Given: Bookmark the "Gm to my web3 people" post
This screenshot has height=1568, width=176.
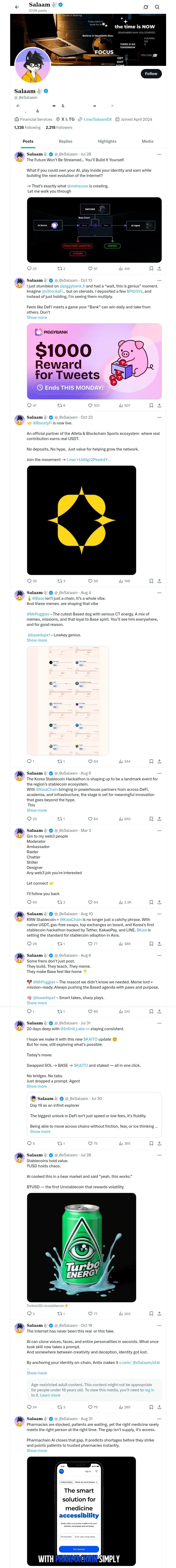Looking at the screenshot, I should [151, 903].
